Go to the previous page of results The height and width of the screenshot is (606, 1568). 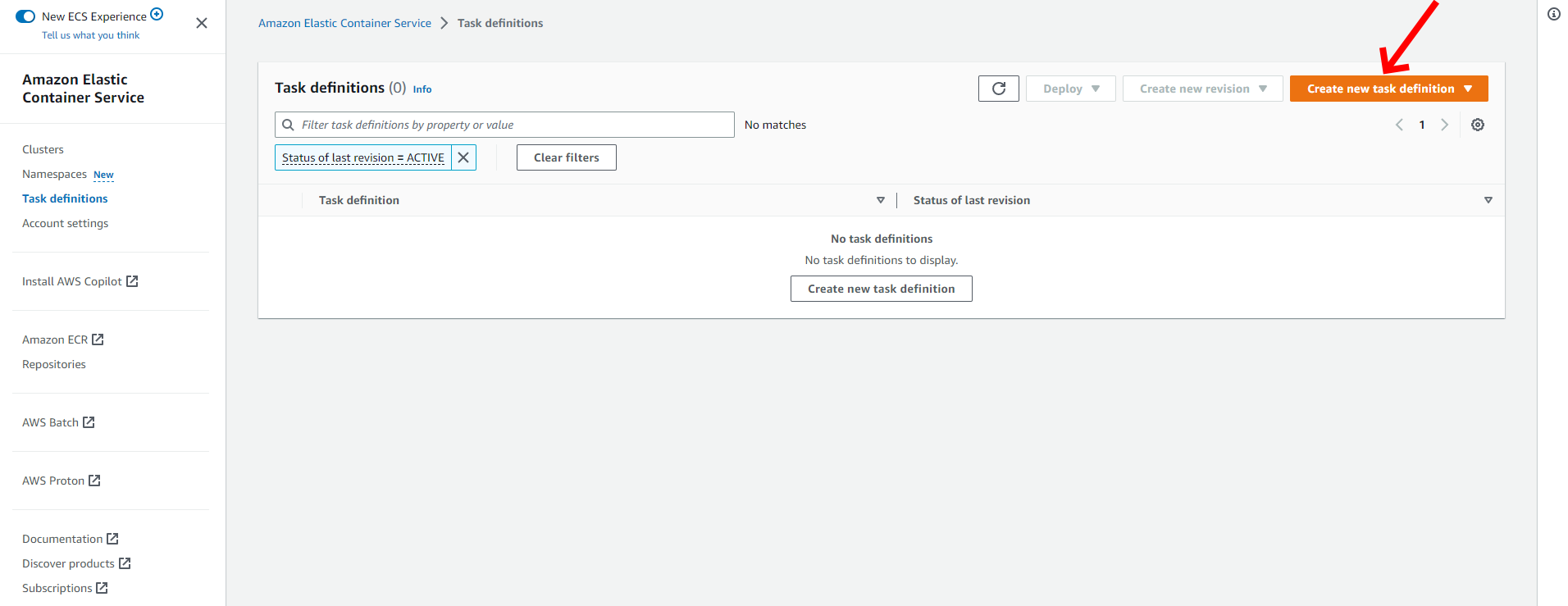point(1399,125)
